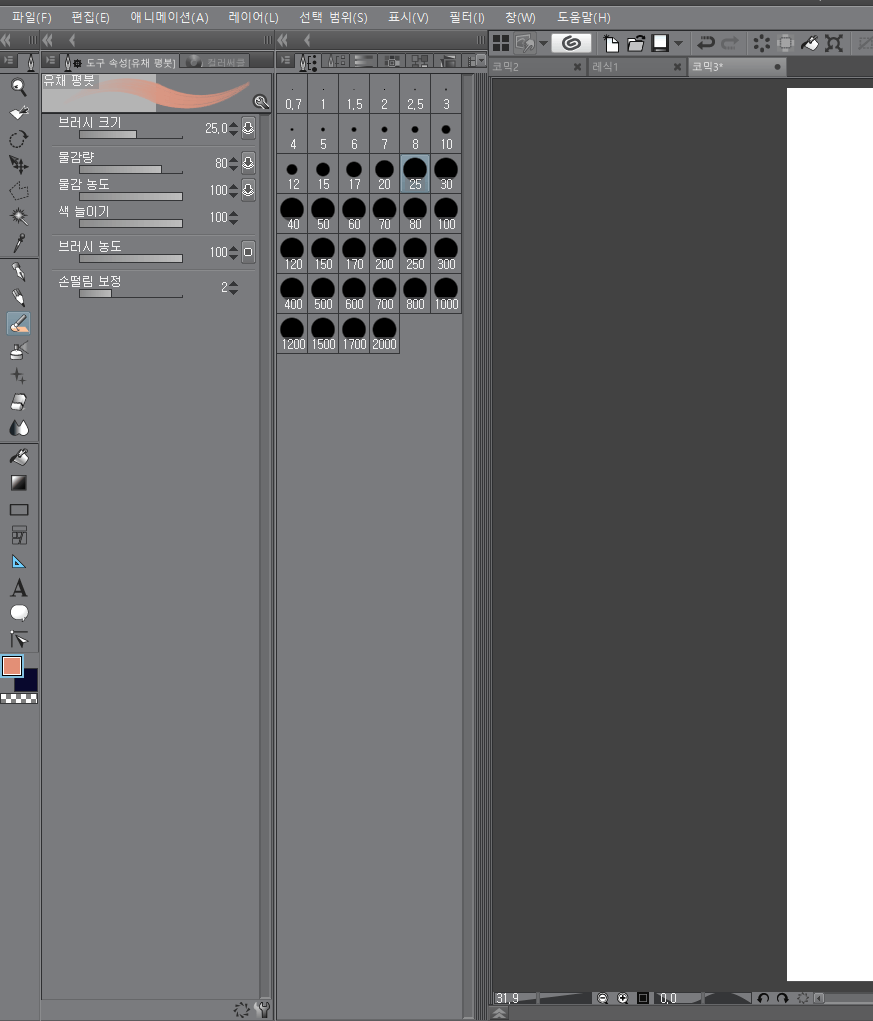
Task: Open the 필터(I) menu
Action: pos(467,18)
